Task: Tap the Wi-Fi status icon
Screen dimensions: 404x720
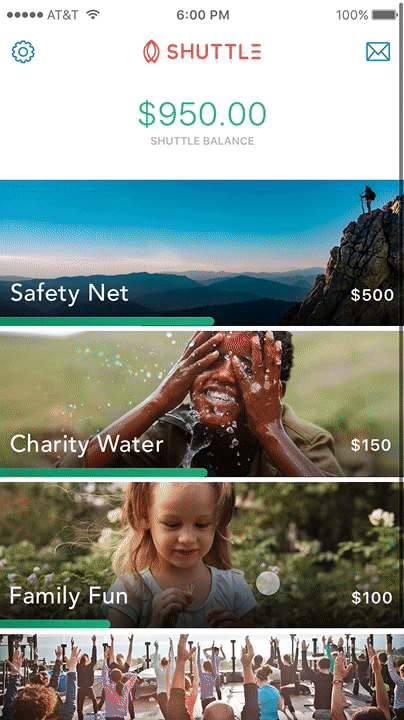Action: [x=93, y=15]
